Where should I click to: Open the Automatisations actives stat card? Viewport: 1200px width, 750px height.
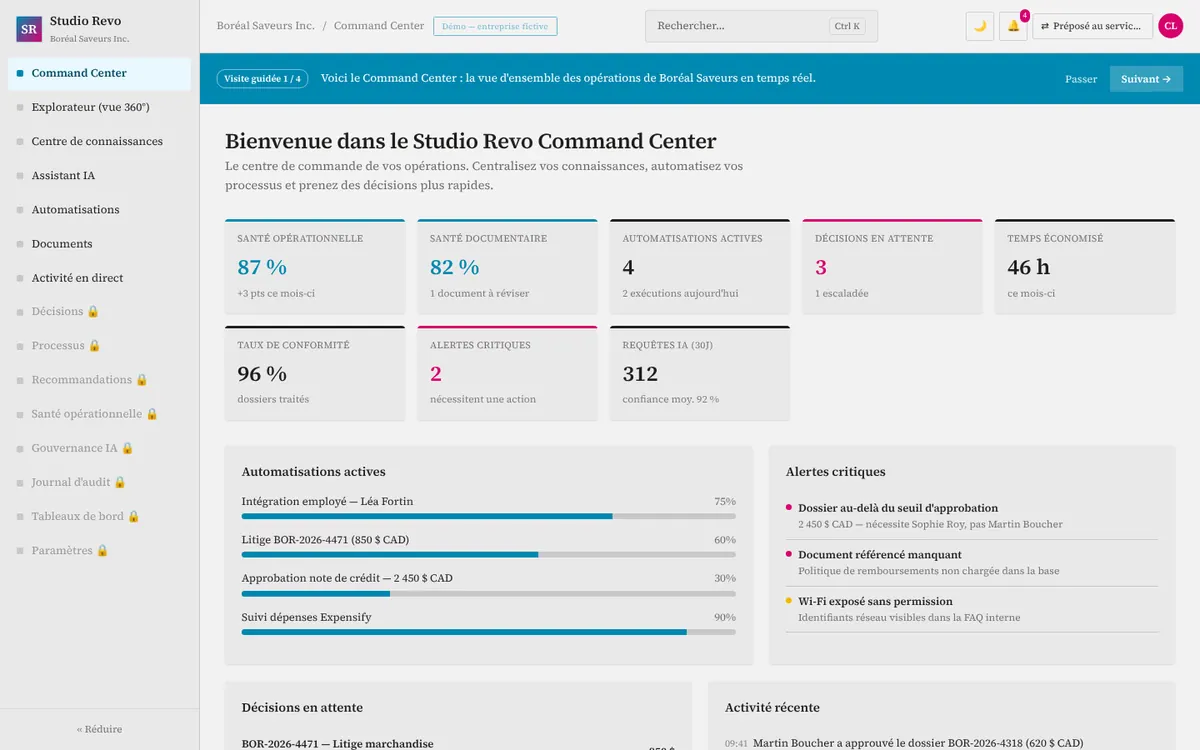point(700,267)
